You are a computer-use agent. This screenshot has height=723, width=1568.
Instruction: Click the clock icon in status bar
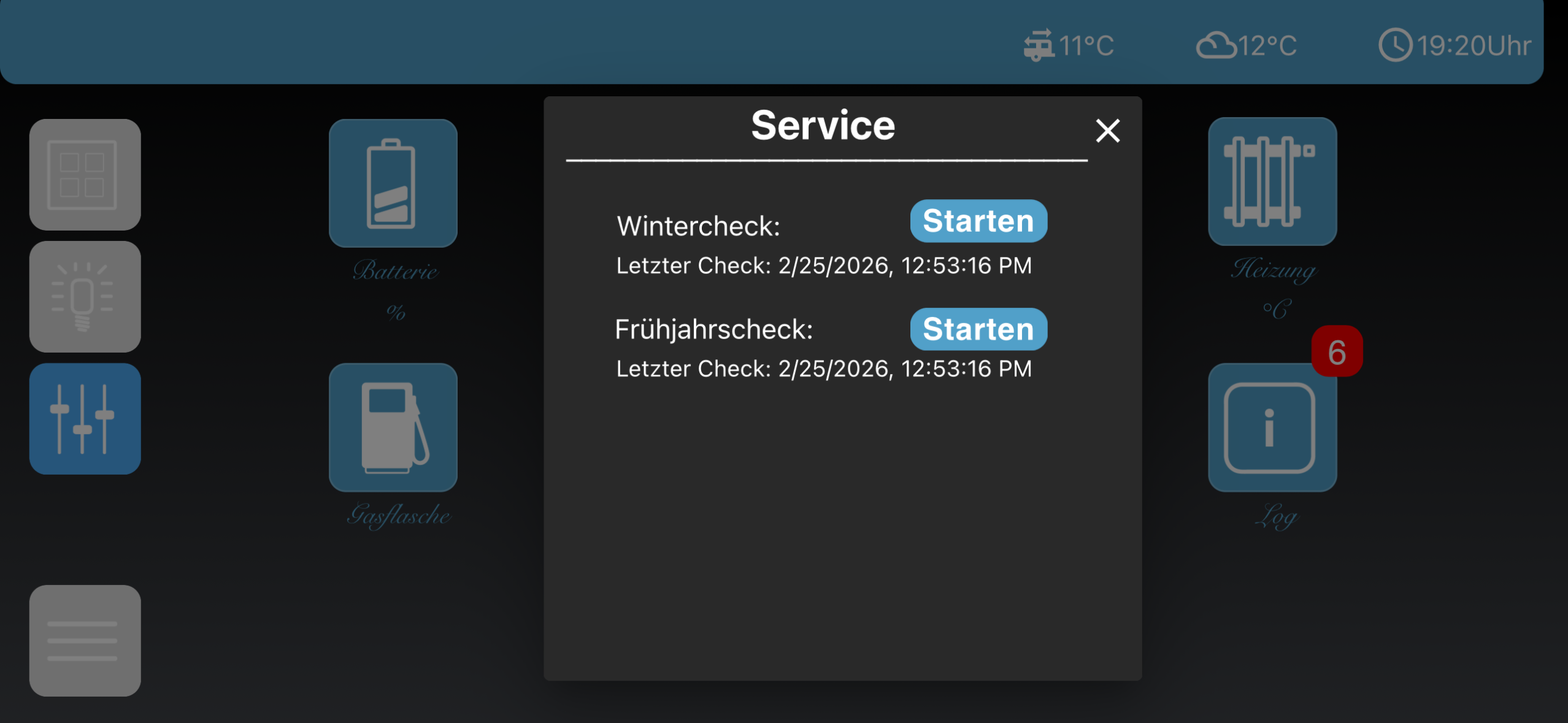pyautogui.click(x=1395, y=45)
